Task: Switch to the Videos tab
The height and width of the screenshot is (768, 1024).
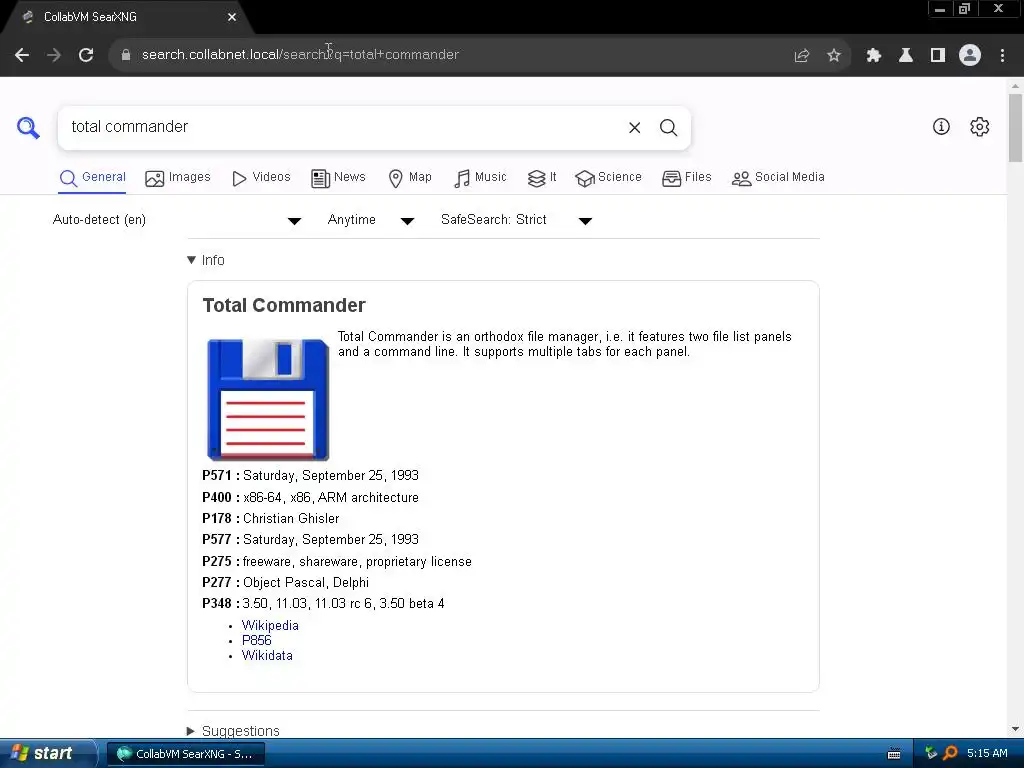Action: (261, 178)
